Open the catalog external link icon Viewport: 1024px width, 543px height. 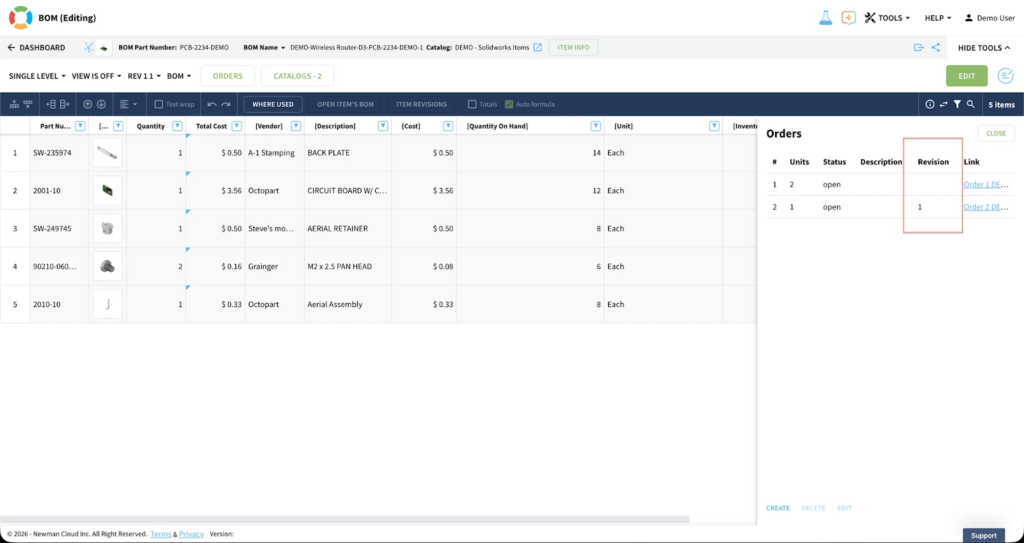click(x=537, y=47)
